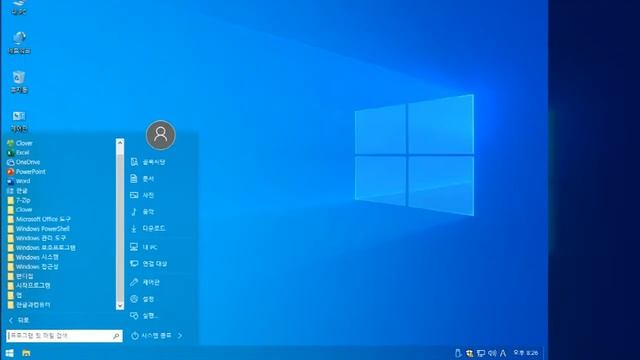Expand the Windows PowerShell folder

pyautogui.click(x=38, y=229)
